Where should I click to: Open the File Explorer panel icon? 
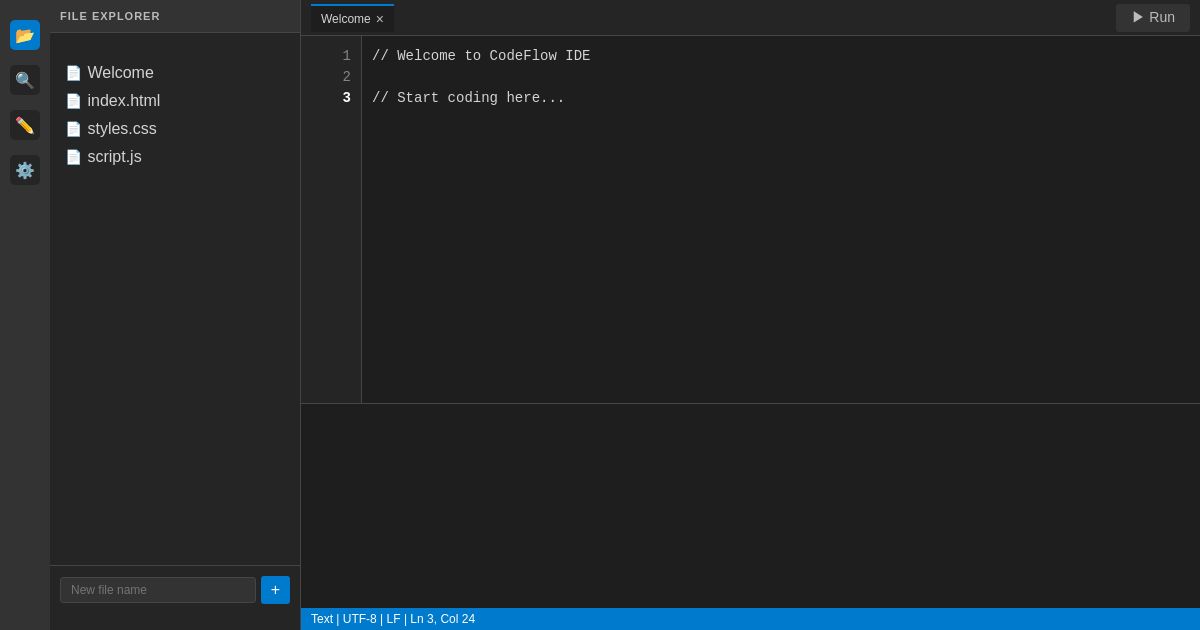[x=25, y=35]
